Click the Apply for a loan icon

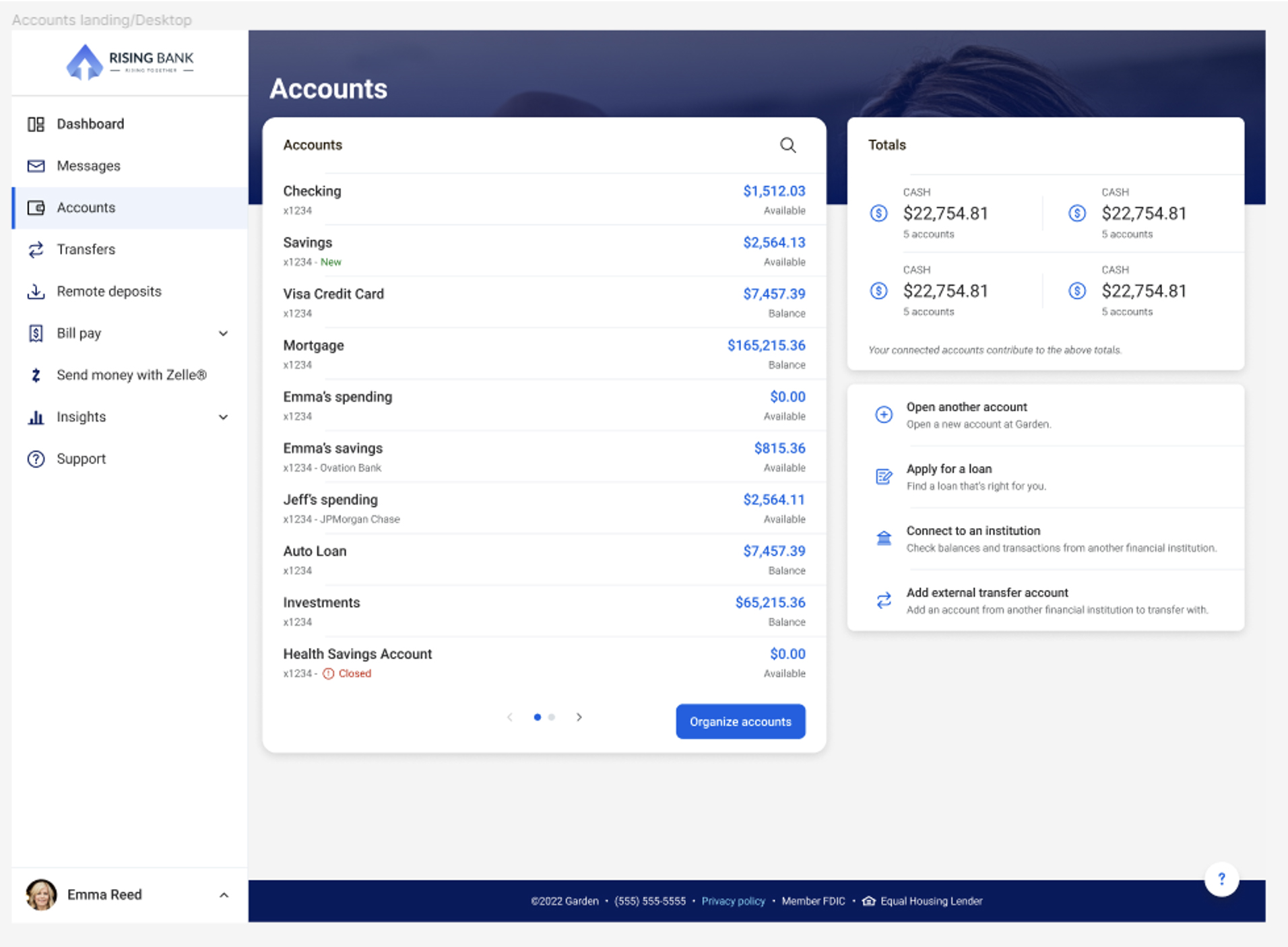(x=883, y=477)
